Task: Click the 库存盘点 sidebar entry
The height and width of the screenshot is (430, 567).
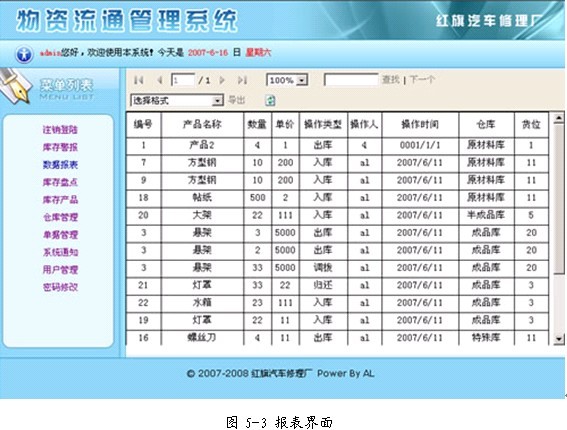Action: tap(60, 182)
